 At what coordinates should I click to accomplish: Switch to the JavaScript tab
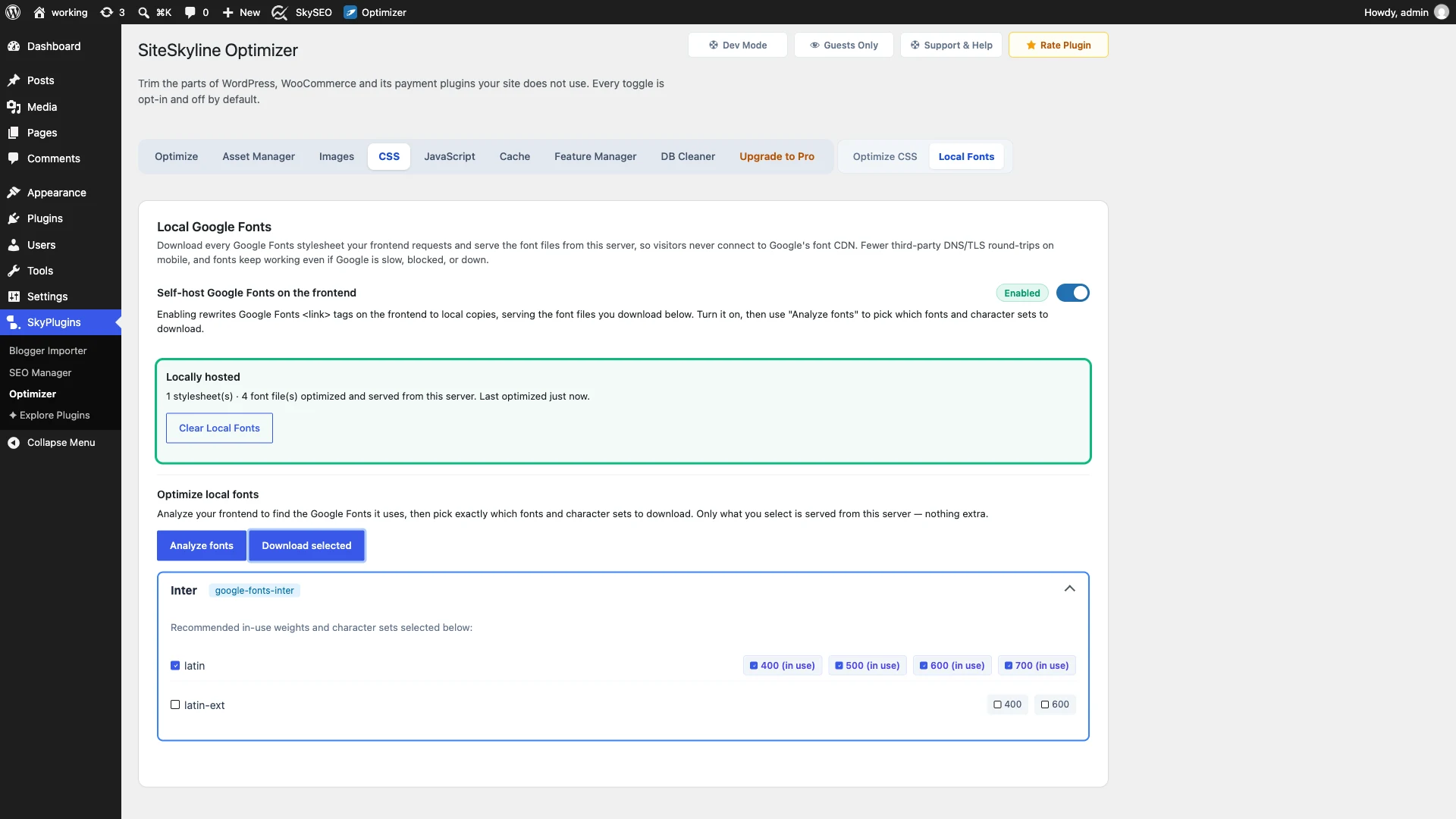click(449, 156)
